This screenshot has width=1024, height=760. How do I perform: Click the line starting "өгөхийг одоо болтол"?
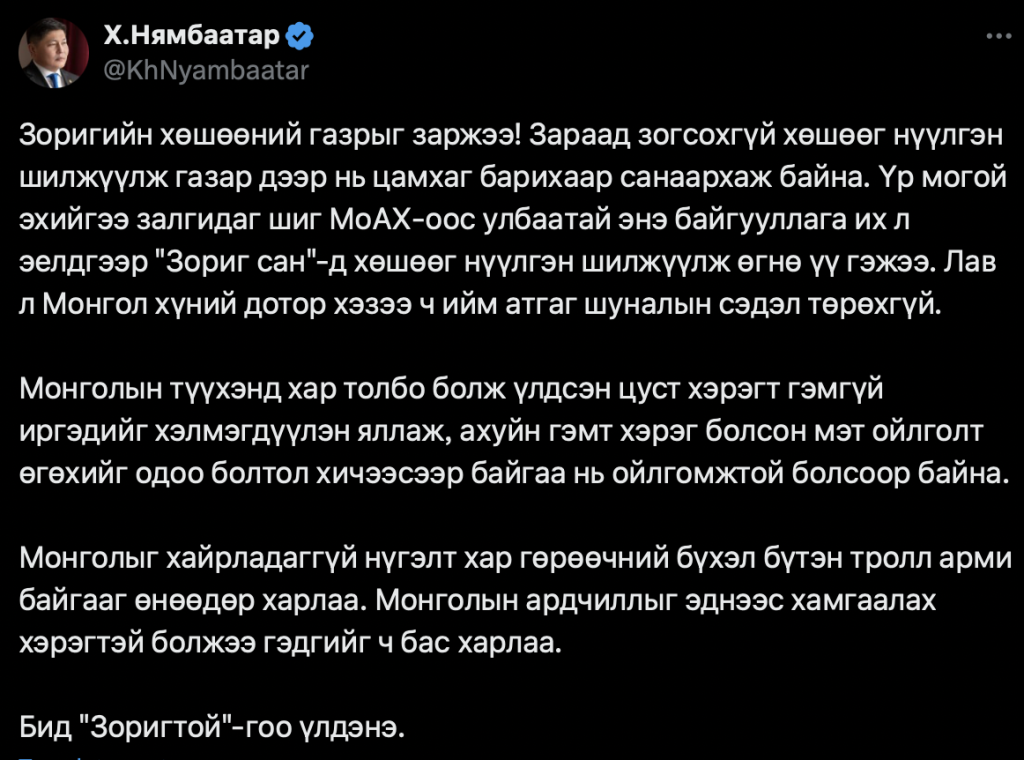click(510, 471)
